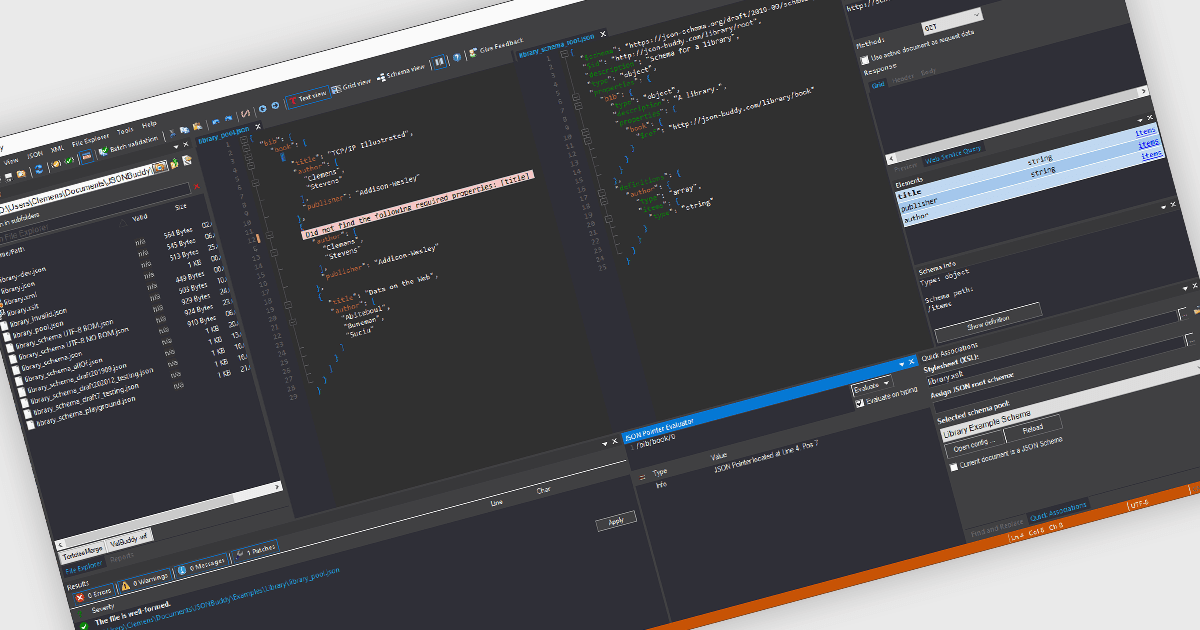Screen dimensions: 1200x630
Task: Toggle the 0 Messages filter
Action: 200,566
